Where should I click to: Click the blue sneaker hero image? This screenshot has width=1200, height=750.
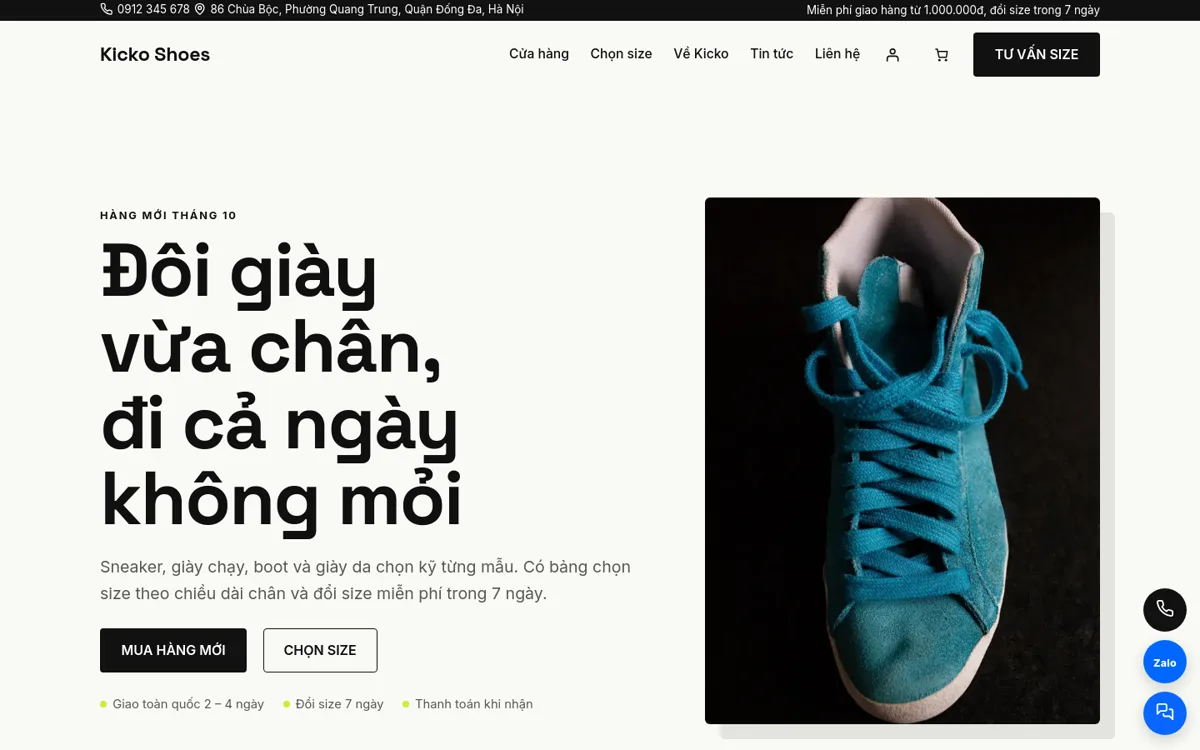902,460
